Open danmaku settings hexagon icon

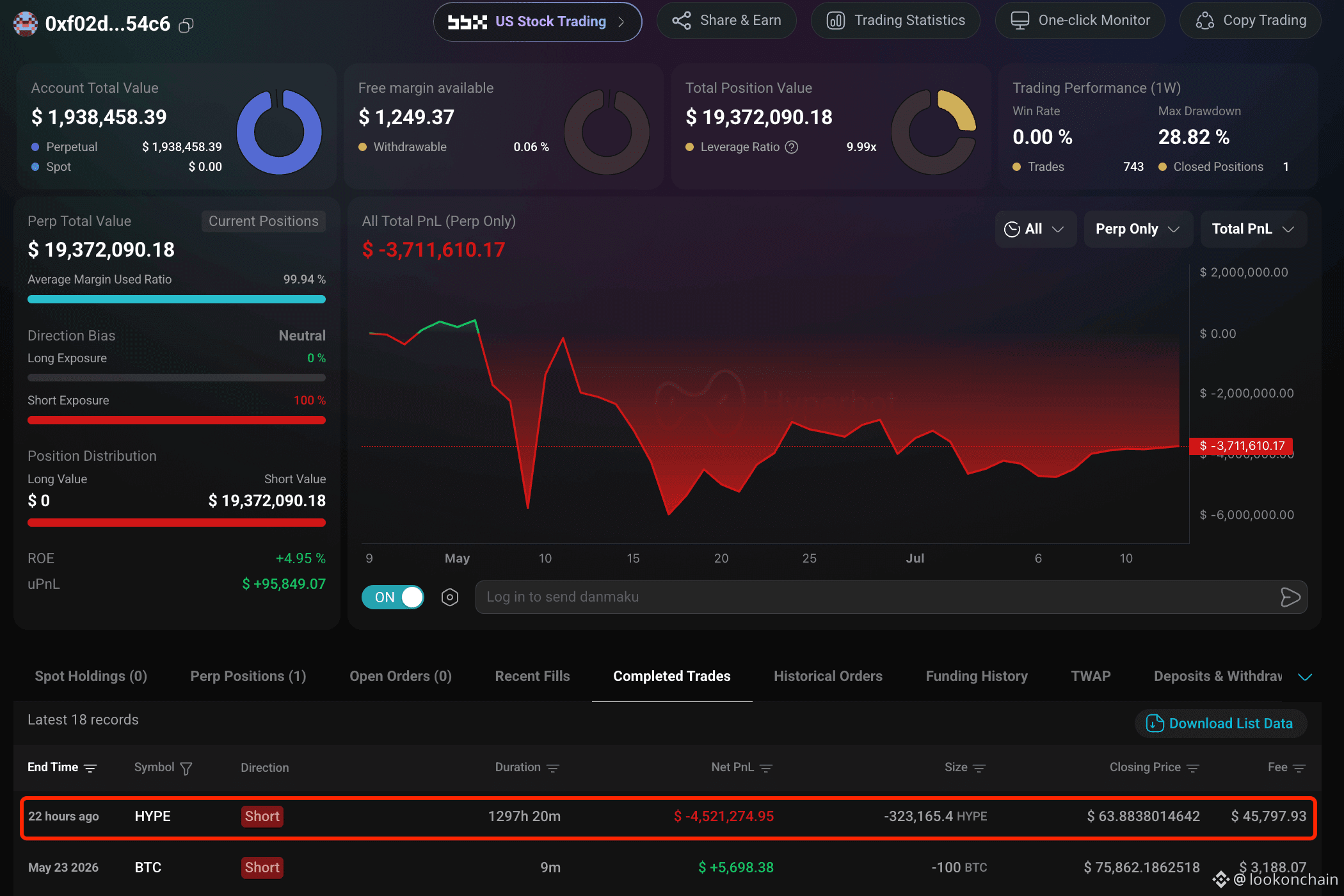tap(450, 597)
